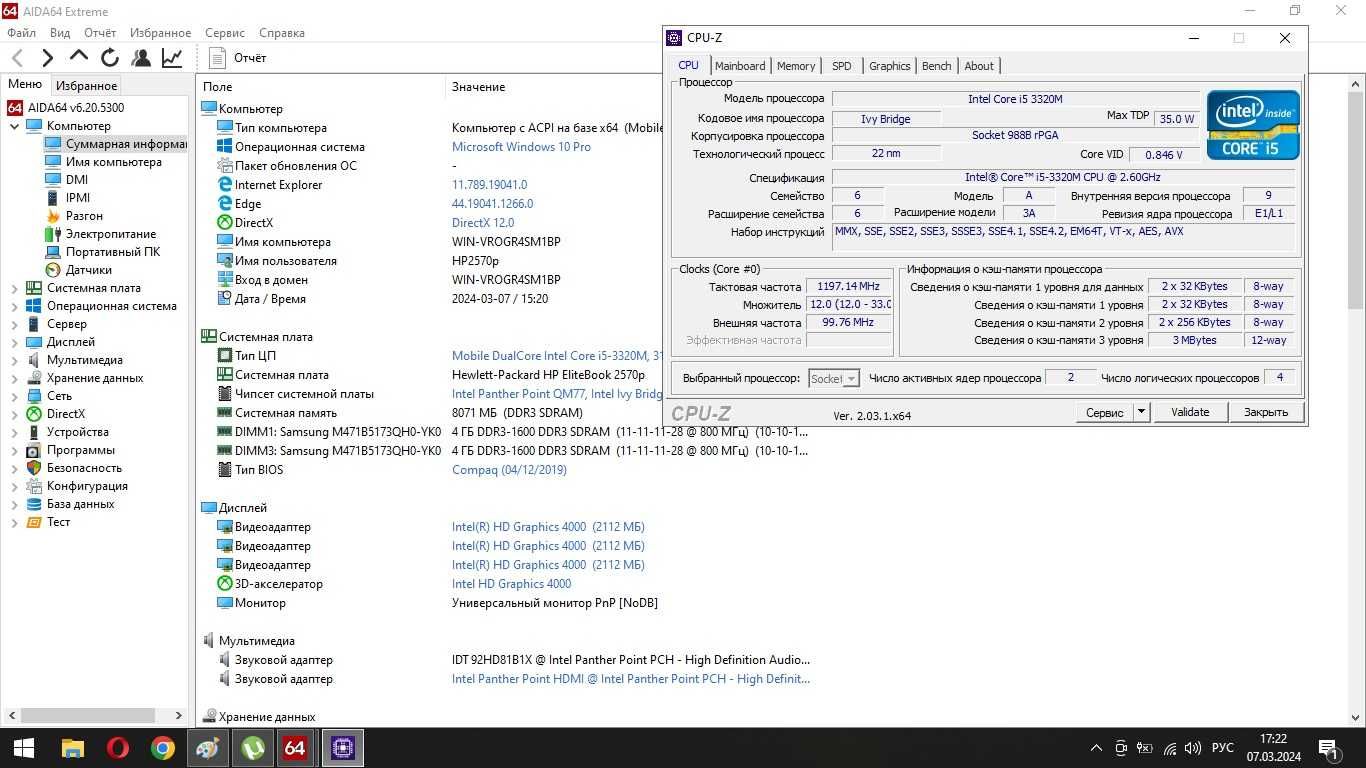Switch to the About tab in CPU-Z
This screenshot has width=1366, height=768.
(979, 66)
